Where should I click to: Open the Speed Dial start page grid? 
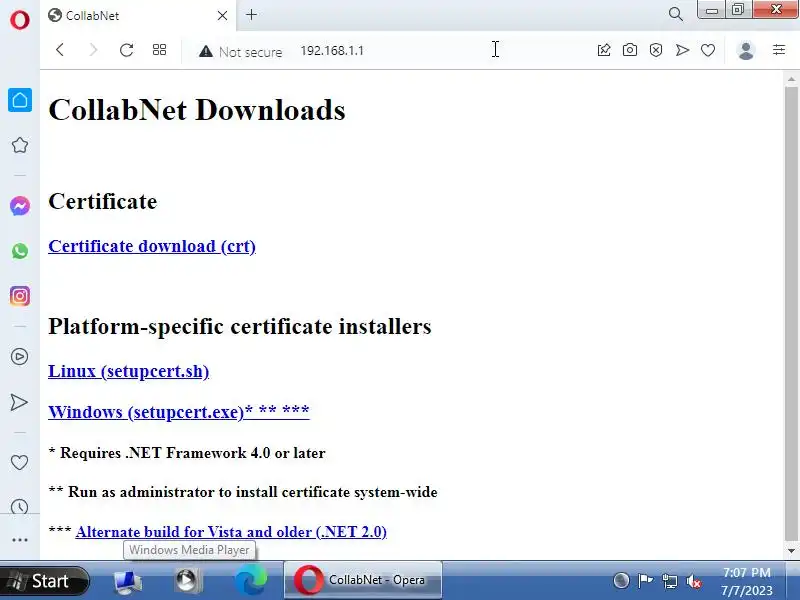pyautogui.click(x=159, y=50)
